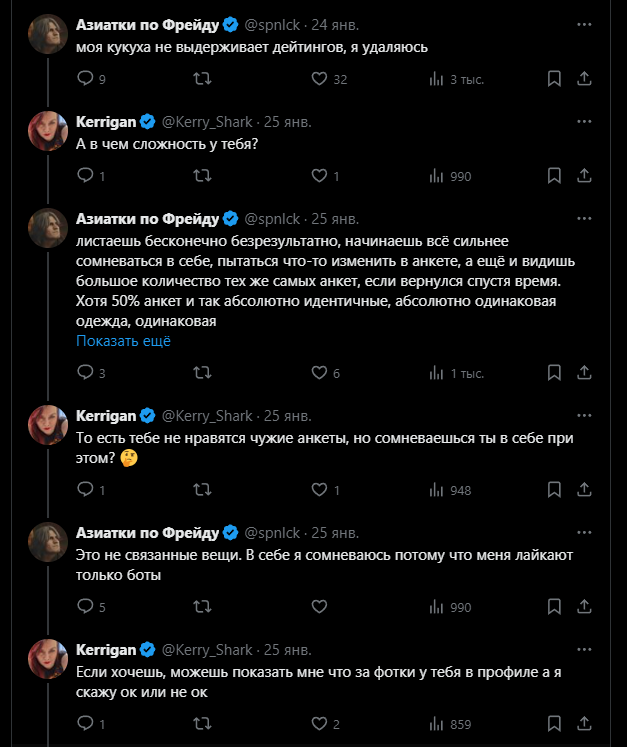Retweet Kerrigan's last reply about photos
This screenshot has width=627, height=747.
201,724
